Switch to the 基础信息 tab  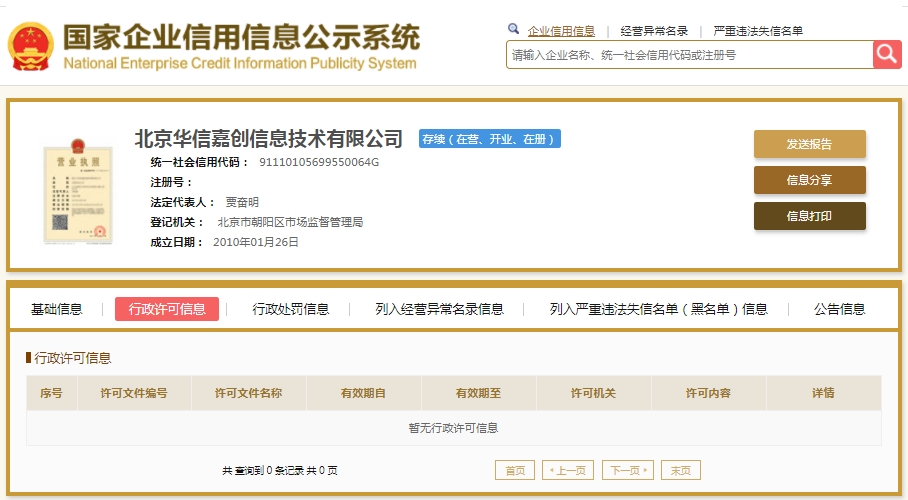click(57, 309)
